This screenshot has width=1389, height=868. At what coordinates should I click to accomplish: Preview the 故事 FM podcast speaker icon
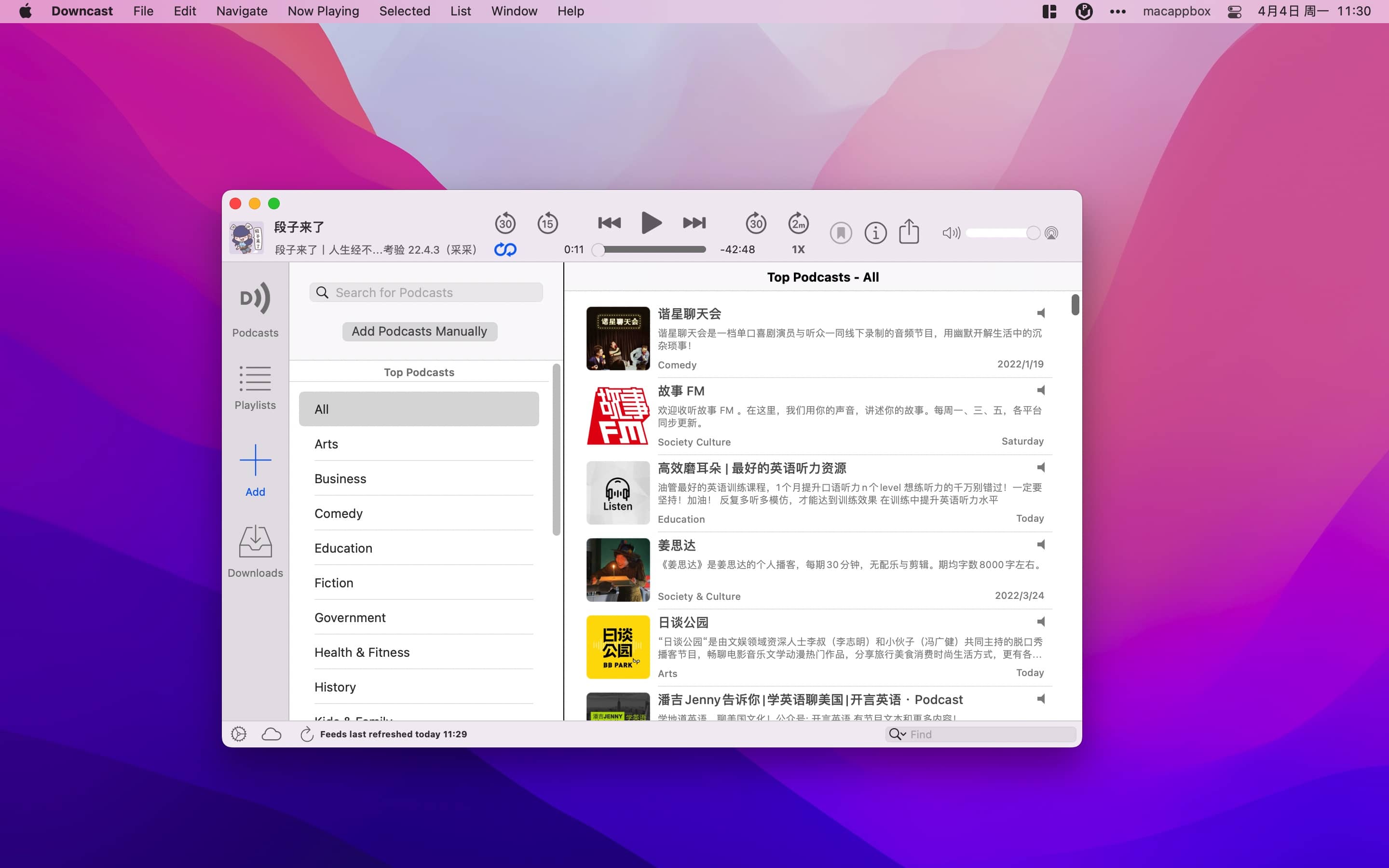pyautogui.click(x=1041, y=390)
